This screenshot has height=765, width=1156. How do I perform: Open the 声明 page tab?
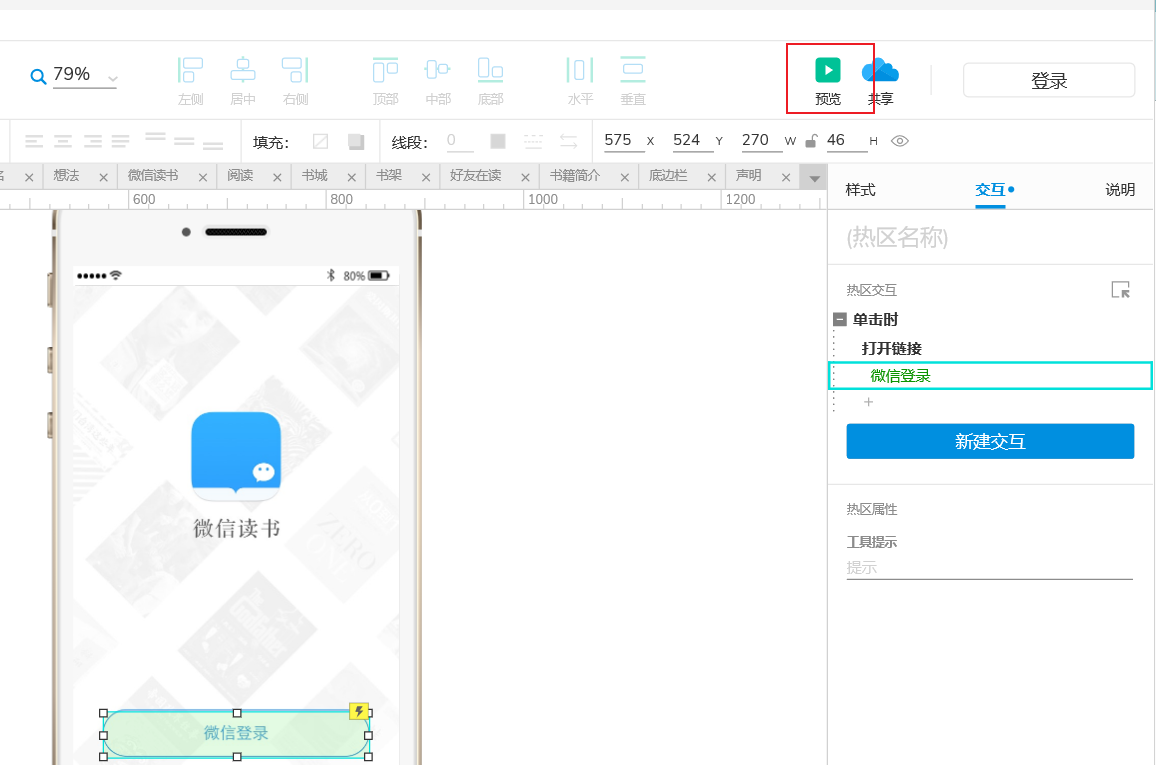point(748,175)
